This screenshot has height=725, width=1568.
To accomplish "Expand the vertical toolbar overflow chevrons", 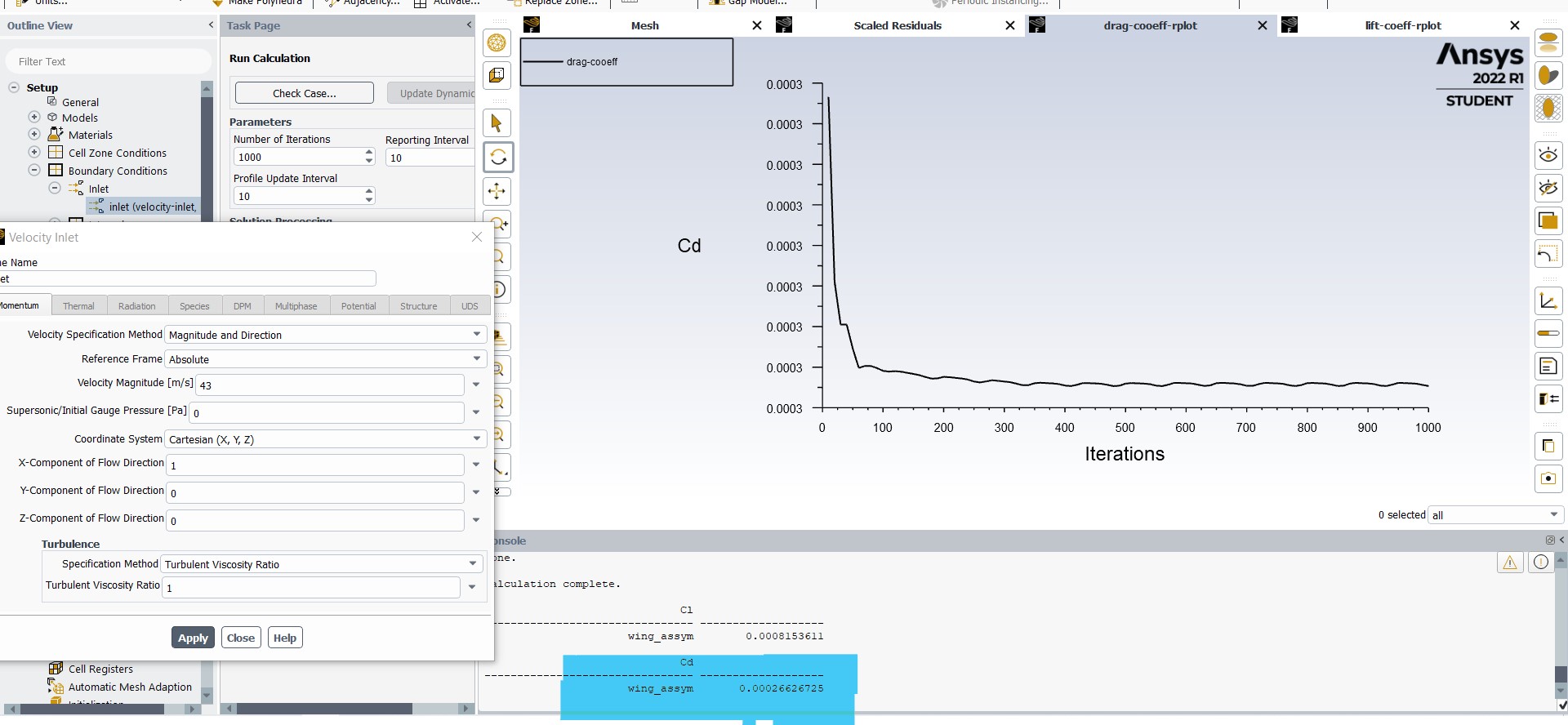I will click(501, 491).
